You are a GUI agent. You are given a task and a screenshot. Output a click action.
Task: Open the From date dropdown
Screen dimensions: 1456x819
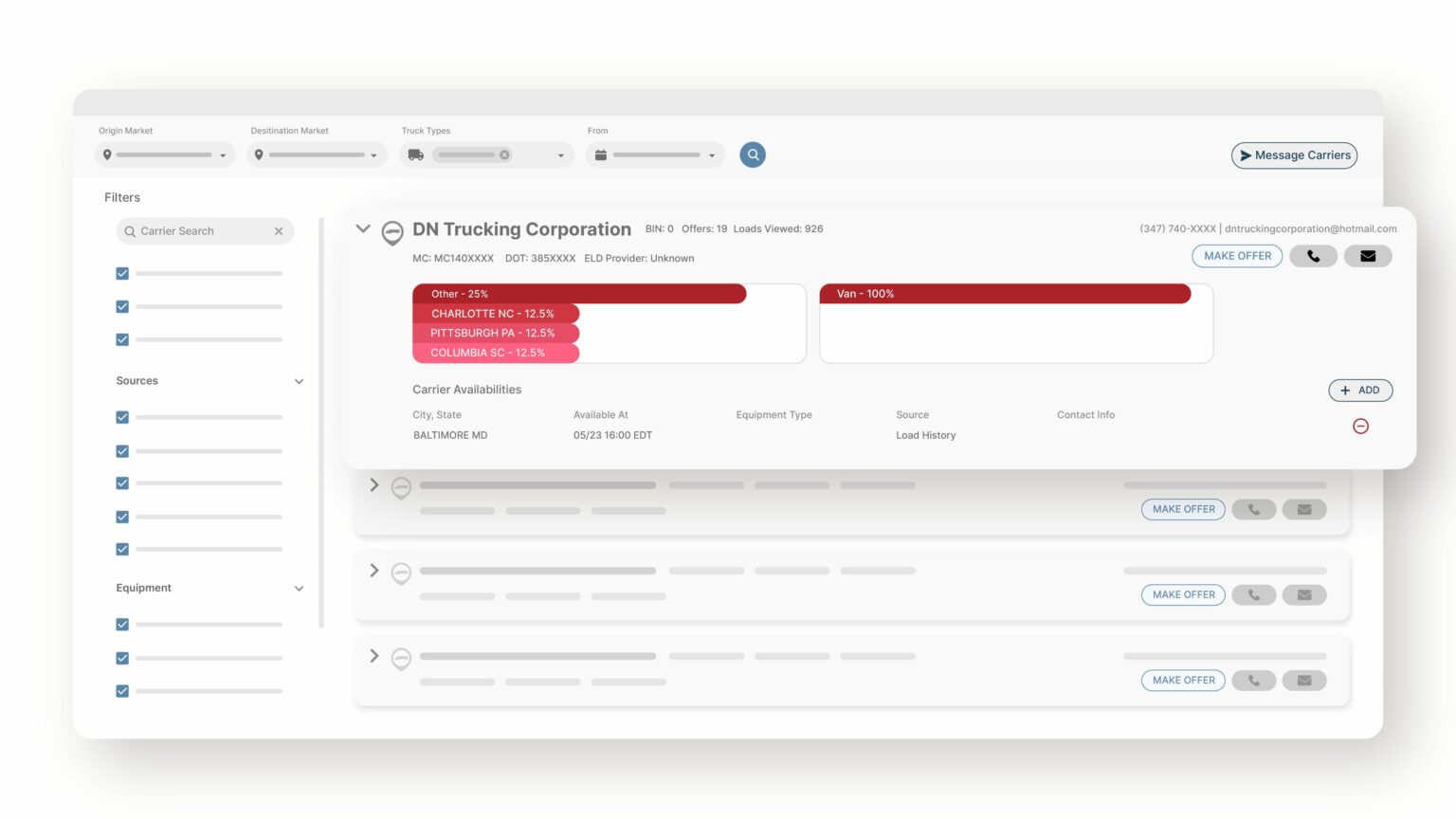pyautogui.click(x=655, y=155)
